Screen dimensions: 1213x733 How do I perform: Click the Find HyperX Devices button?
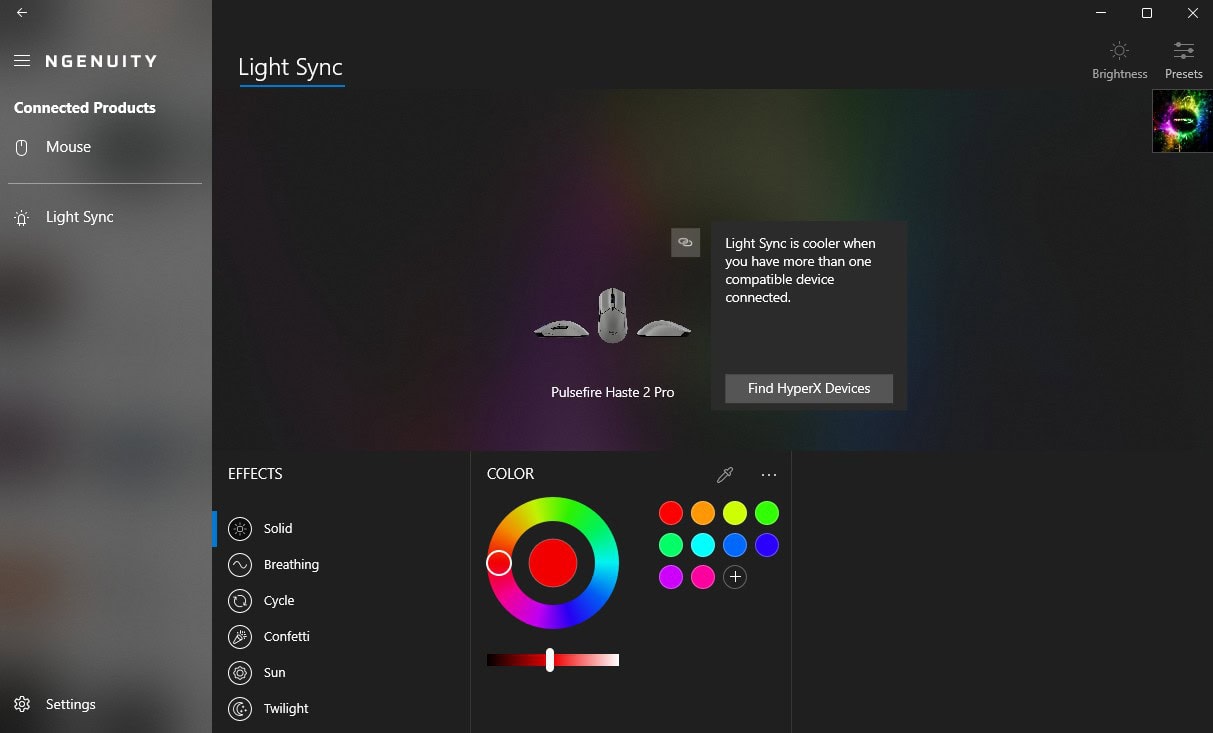tap(808, 389)
